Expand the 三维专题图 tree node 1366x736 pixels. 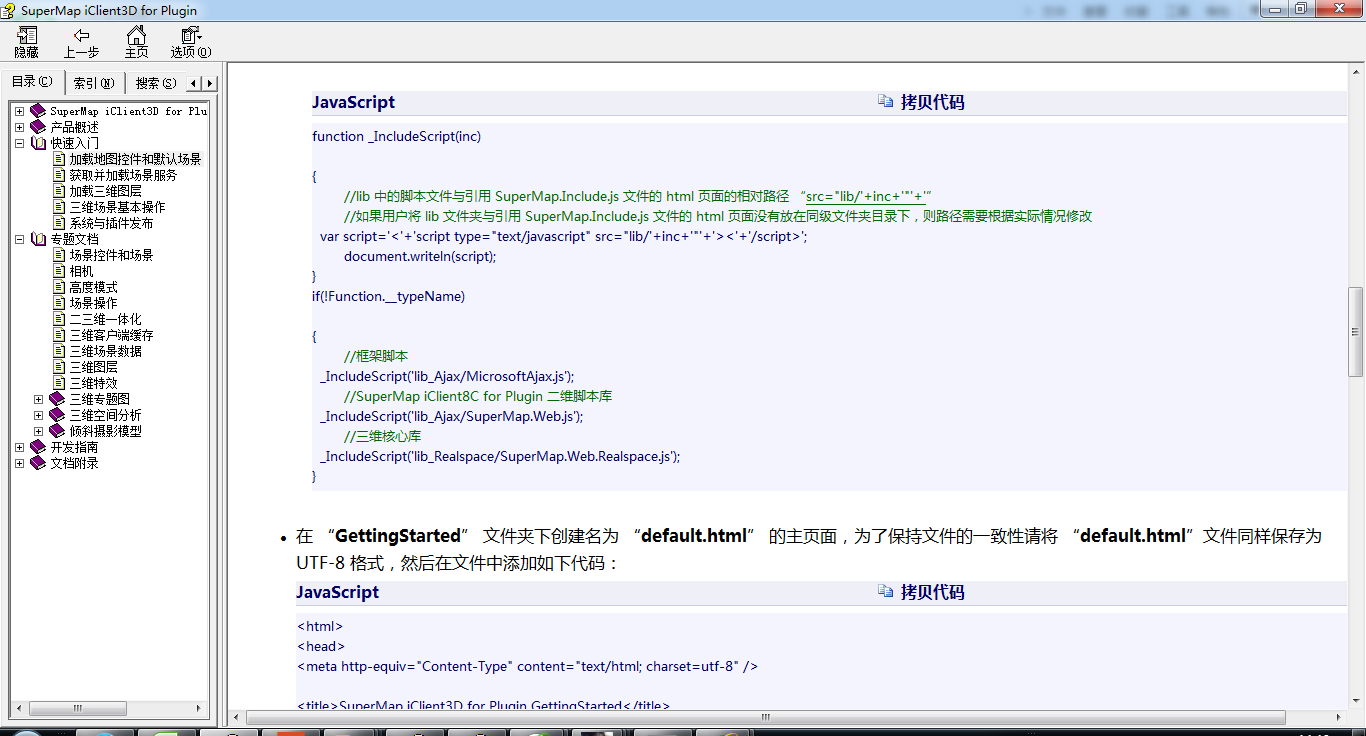[x=38, y=399]
